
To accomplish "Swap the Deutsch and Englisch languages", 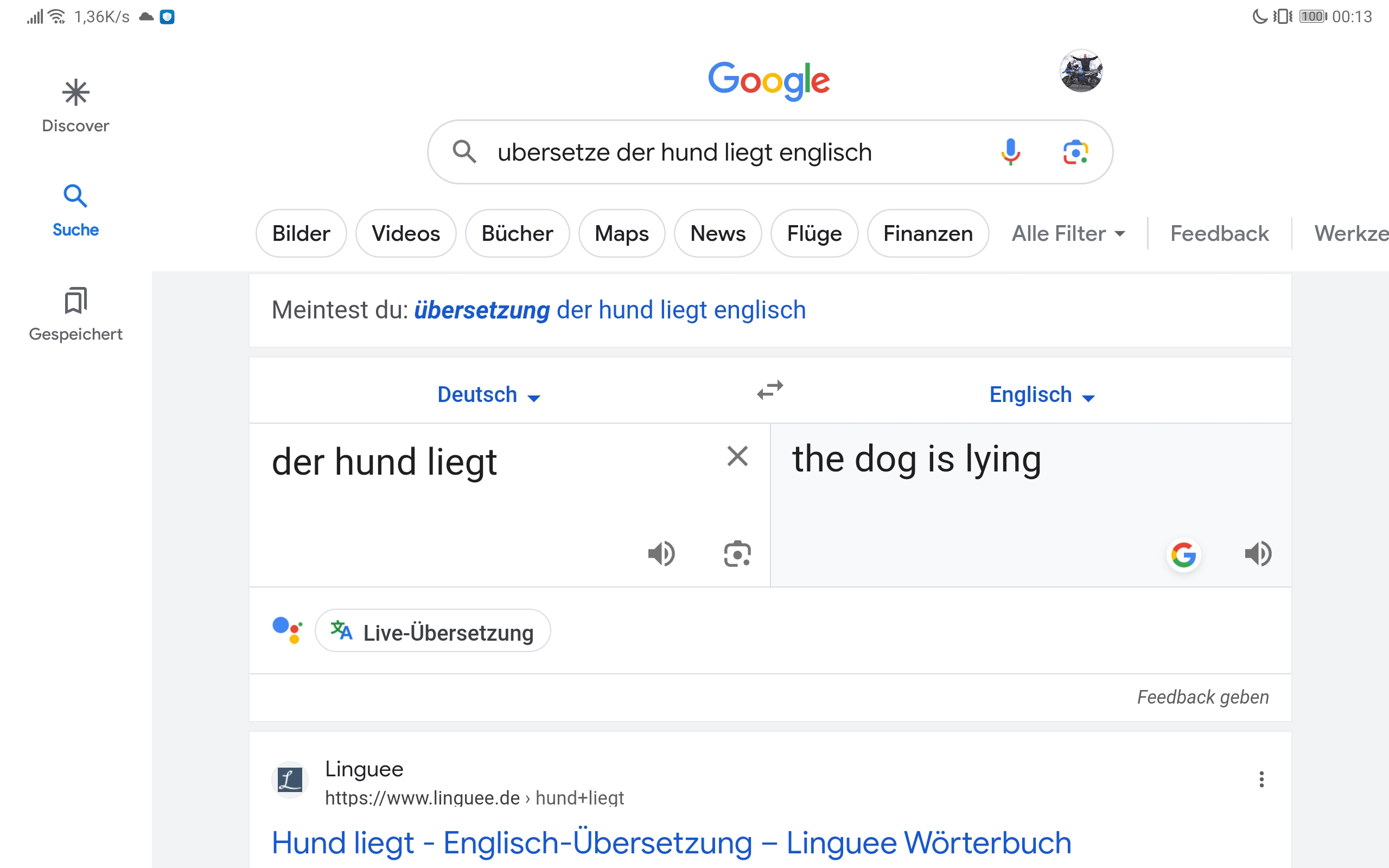I will point(770,391).
